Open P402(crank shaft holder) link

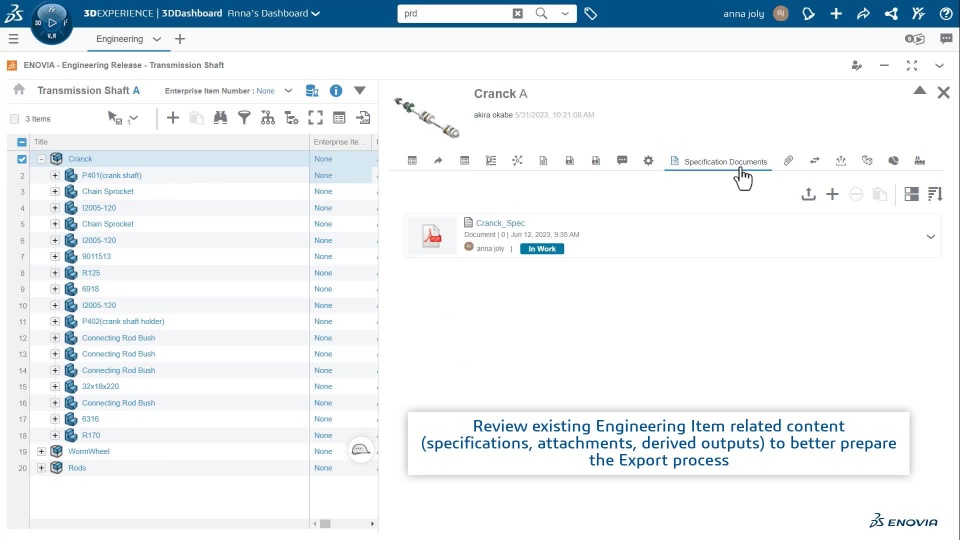coord(123,321)
